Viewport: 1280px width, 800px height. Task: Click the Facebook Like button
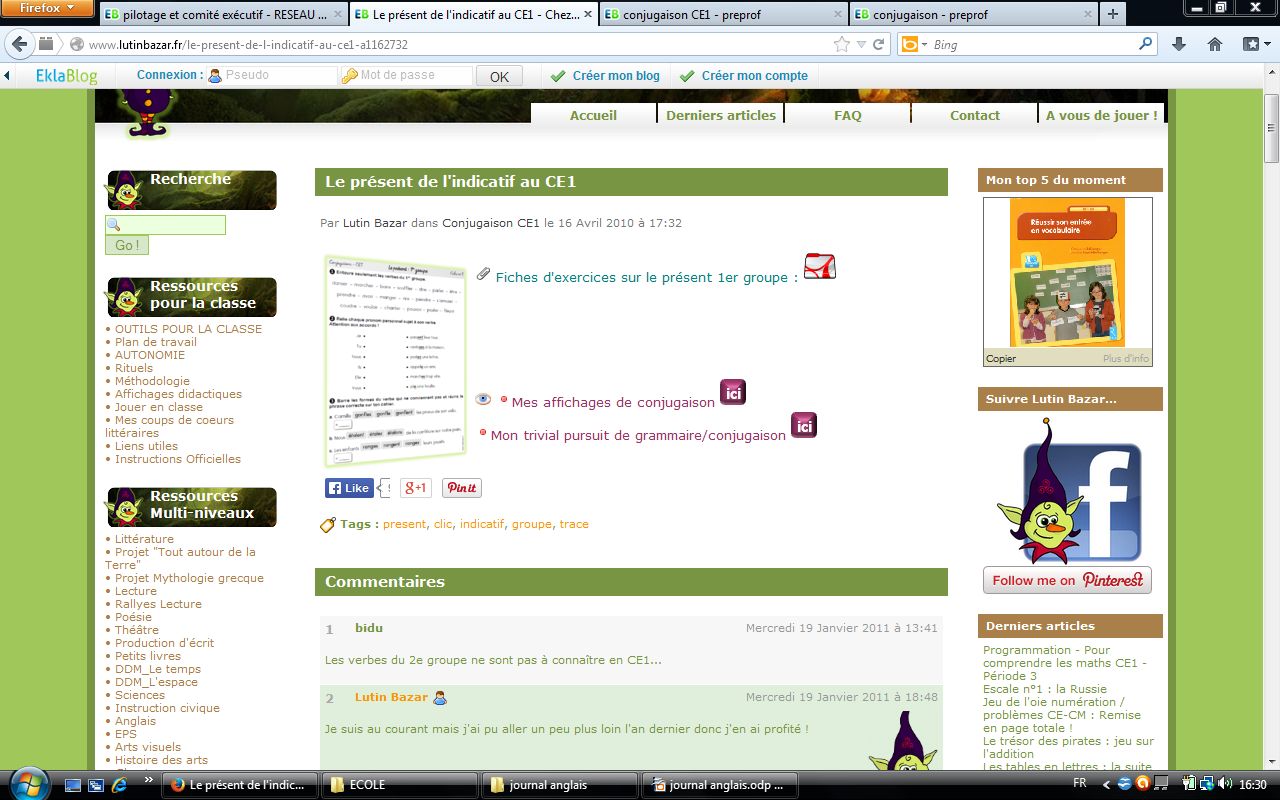(x=349, y=488)
